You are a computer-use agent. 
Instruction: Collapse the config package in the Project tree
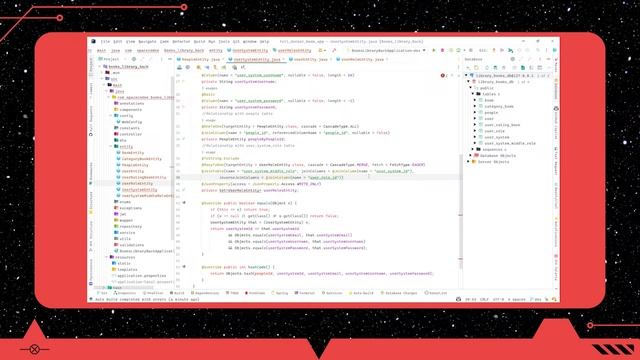coord(111,116)
